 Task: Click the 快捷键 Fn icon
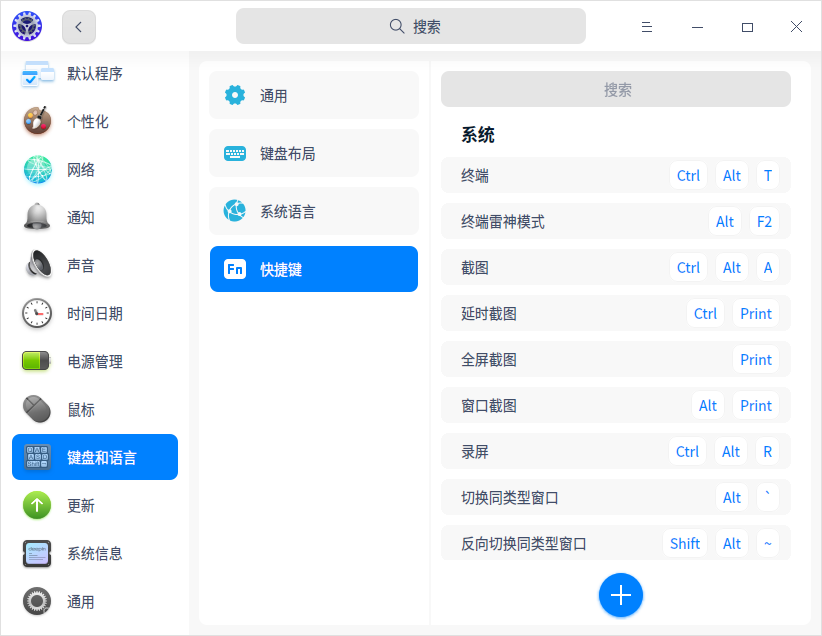(235, 269)
